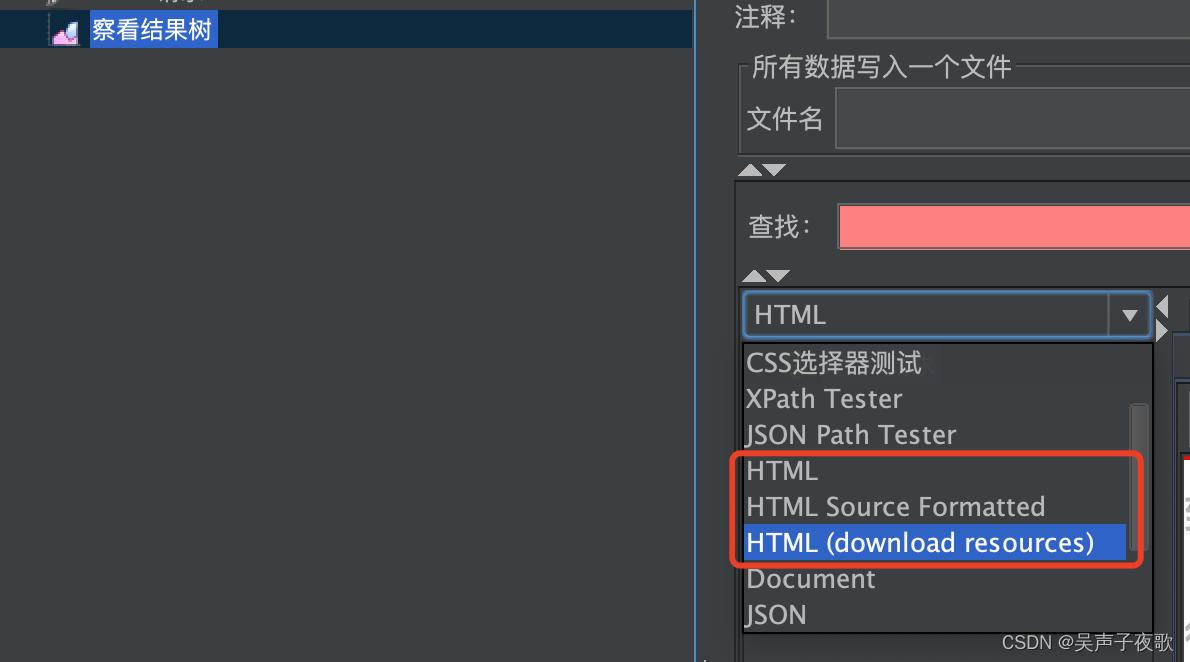The height and width of the screenshot is (662, 1190).
Task: Choose JSON Path Tester from the list
Action: (x=850, y=434)
